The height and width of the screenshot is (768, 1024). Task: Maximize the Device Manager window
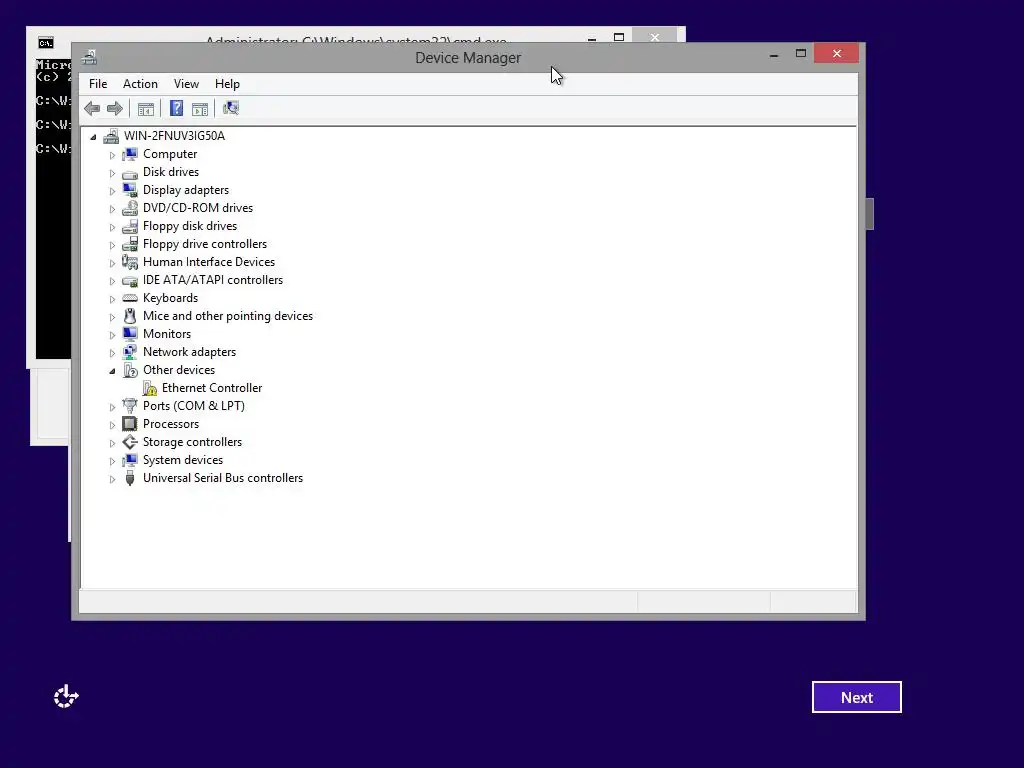tap(801, 54)
